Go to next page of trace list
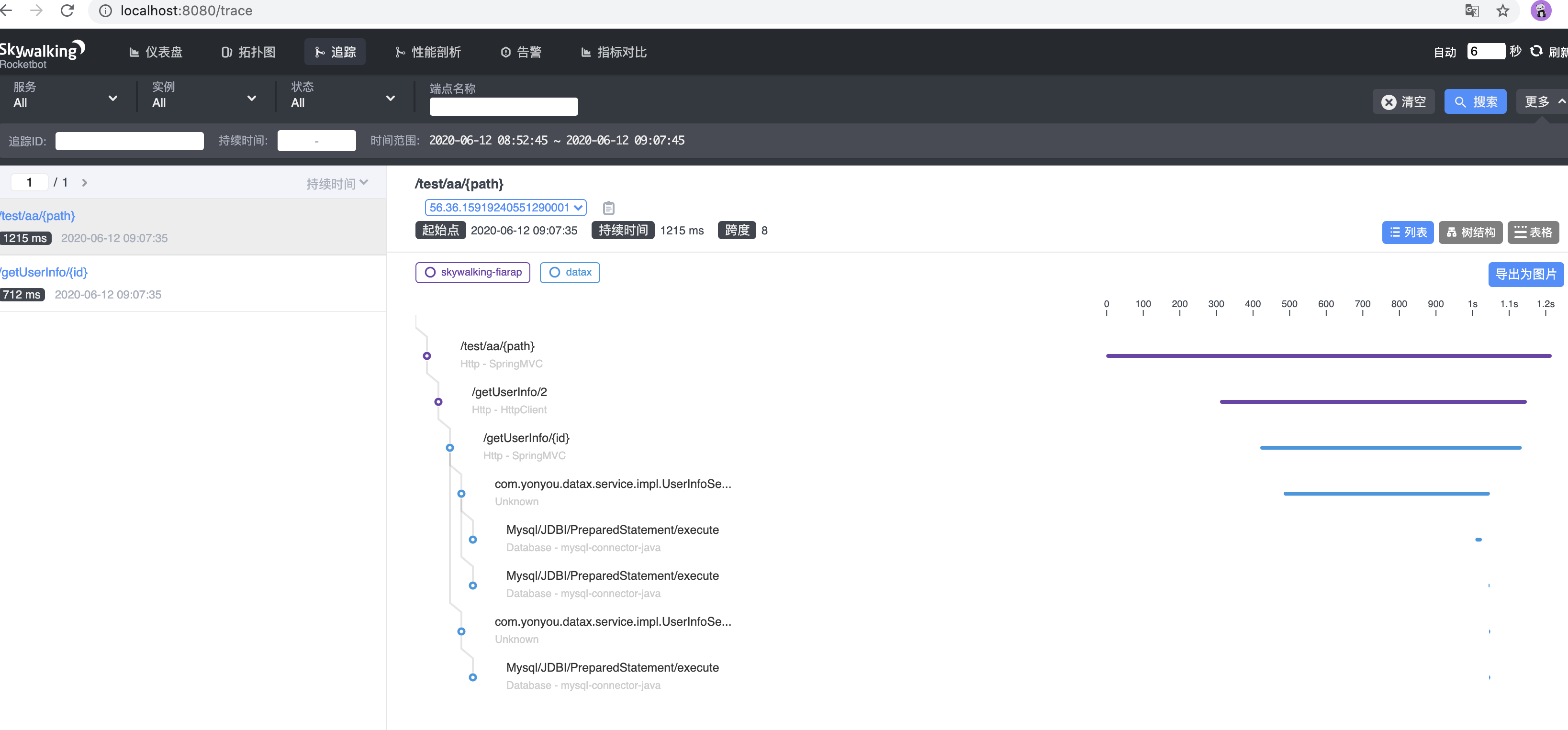 [x=85, y=183]
